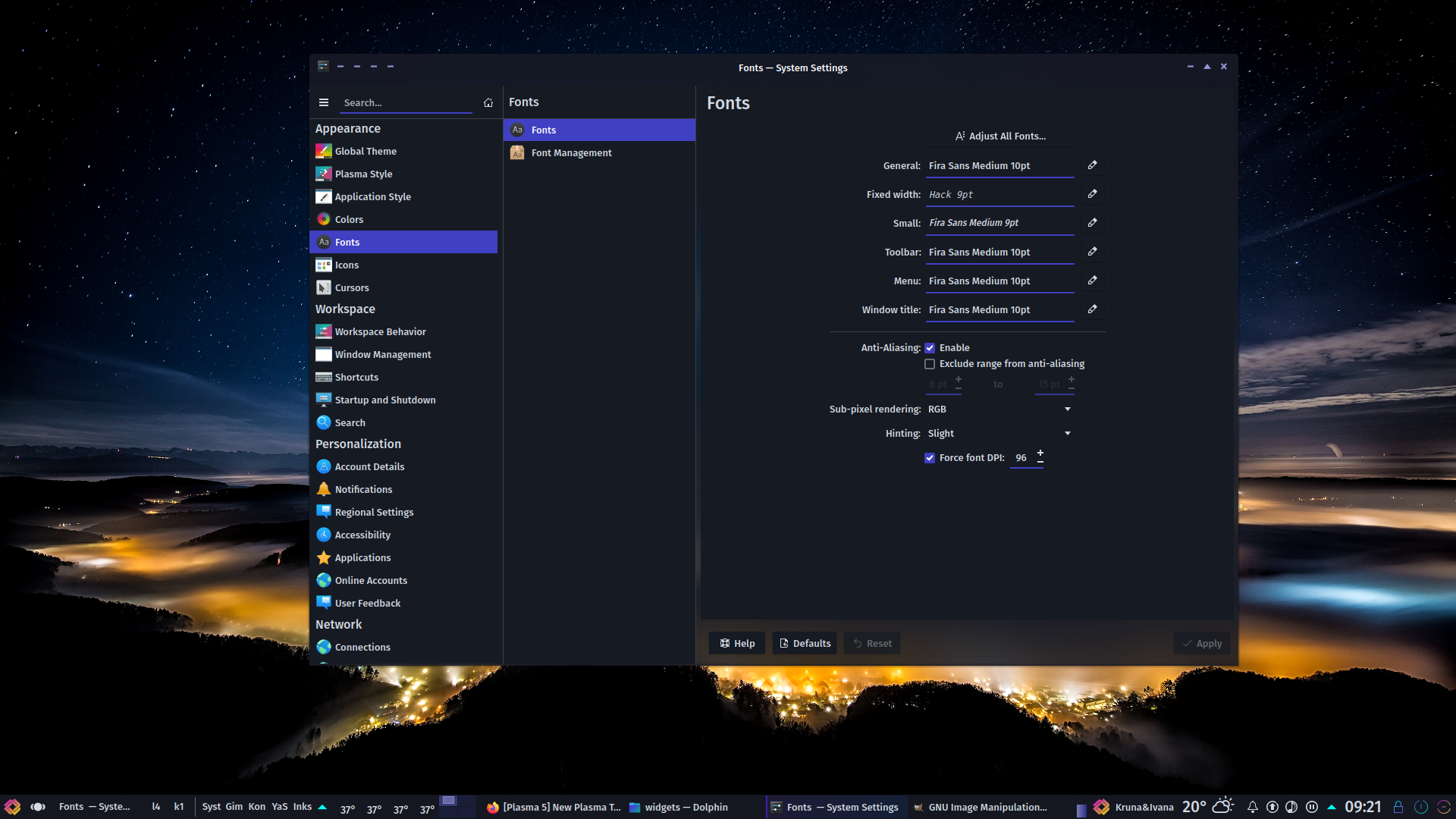Viewport: 1456px width, 819px height.
Task: Edit the Menu font with its pencil icon
Action: coord(1092,281)
